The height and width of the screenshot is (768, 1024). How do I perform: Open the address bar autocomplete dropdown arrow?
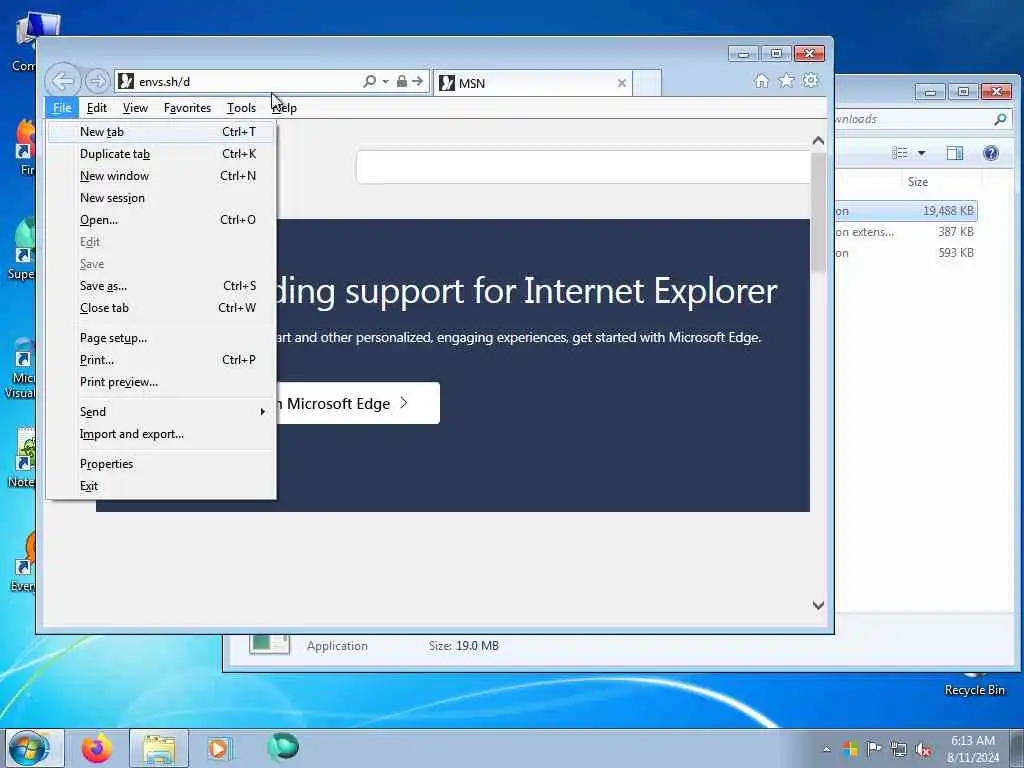point(385,82)
